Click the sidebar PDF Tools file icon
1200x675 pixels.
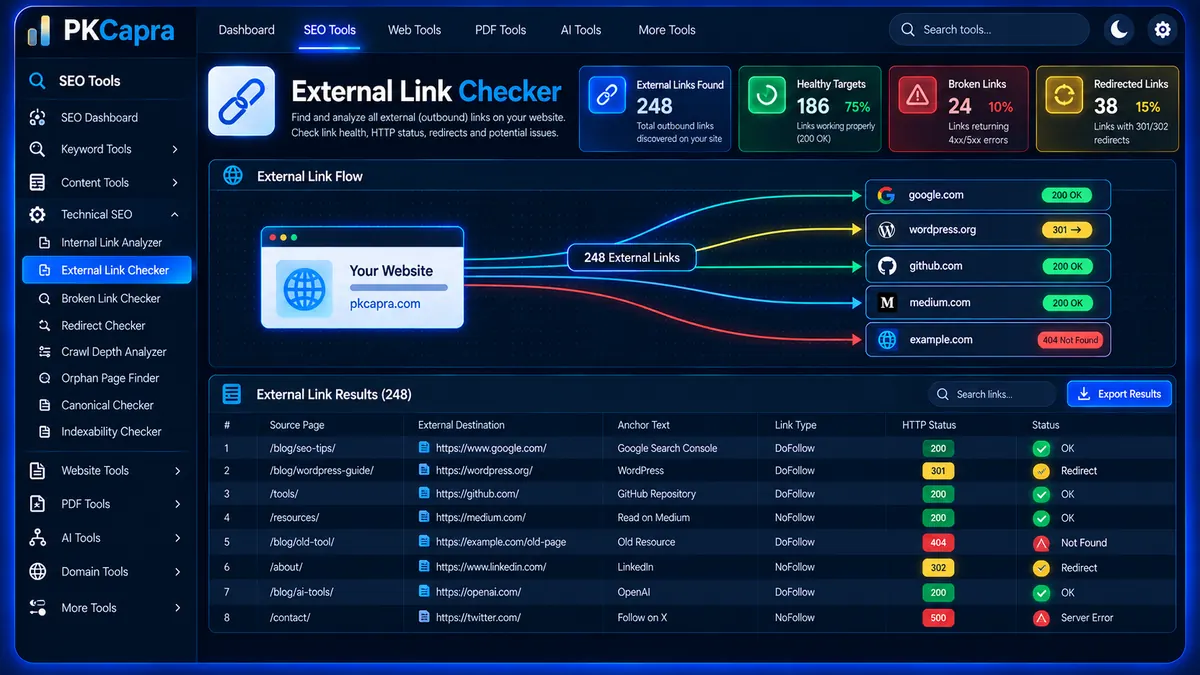38,504
